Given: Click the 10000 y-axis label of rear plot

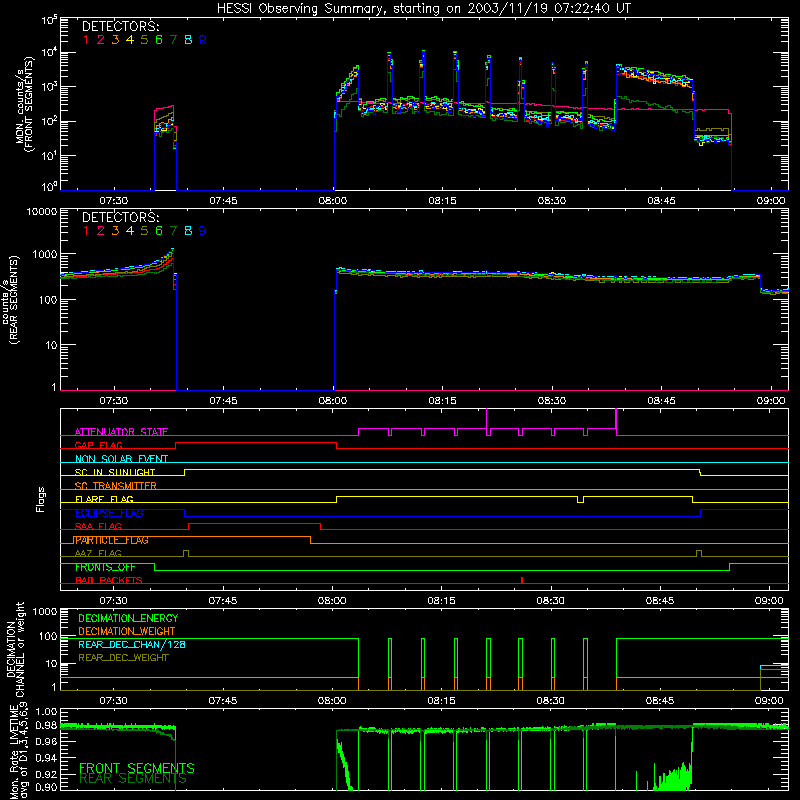Looking at the screenshot, I should (42, 212).
